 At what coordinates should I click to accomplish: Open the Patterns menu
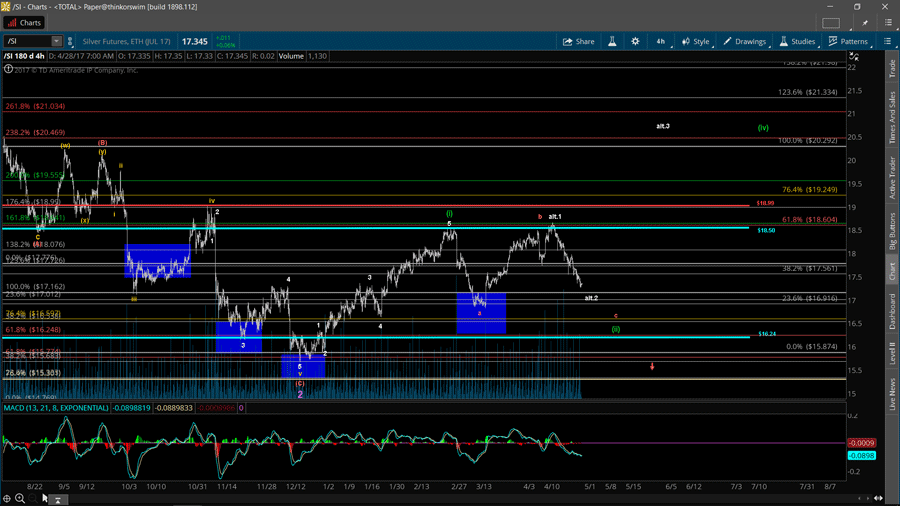pos(848,42)
